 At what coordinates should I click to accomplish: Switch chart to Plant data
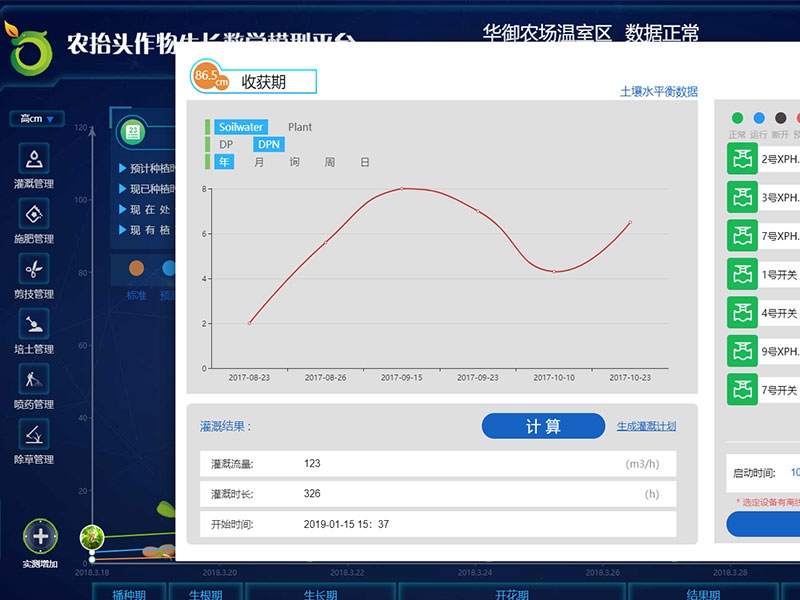coord(300,127)
